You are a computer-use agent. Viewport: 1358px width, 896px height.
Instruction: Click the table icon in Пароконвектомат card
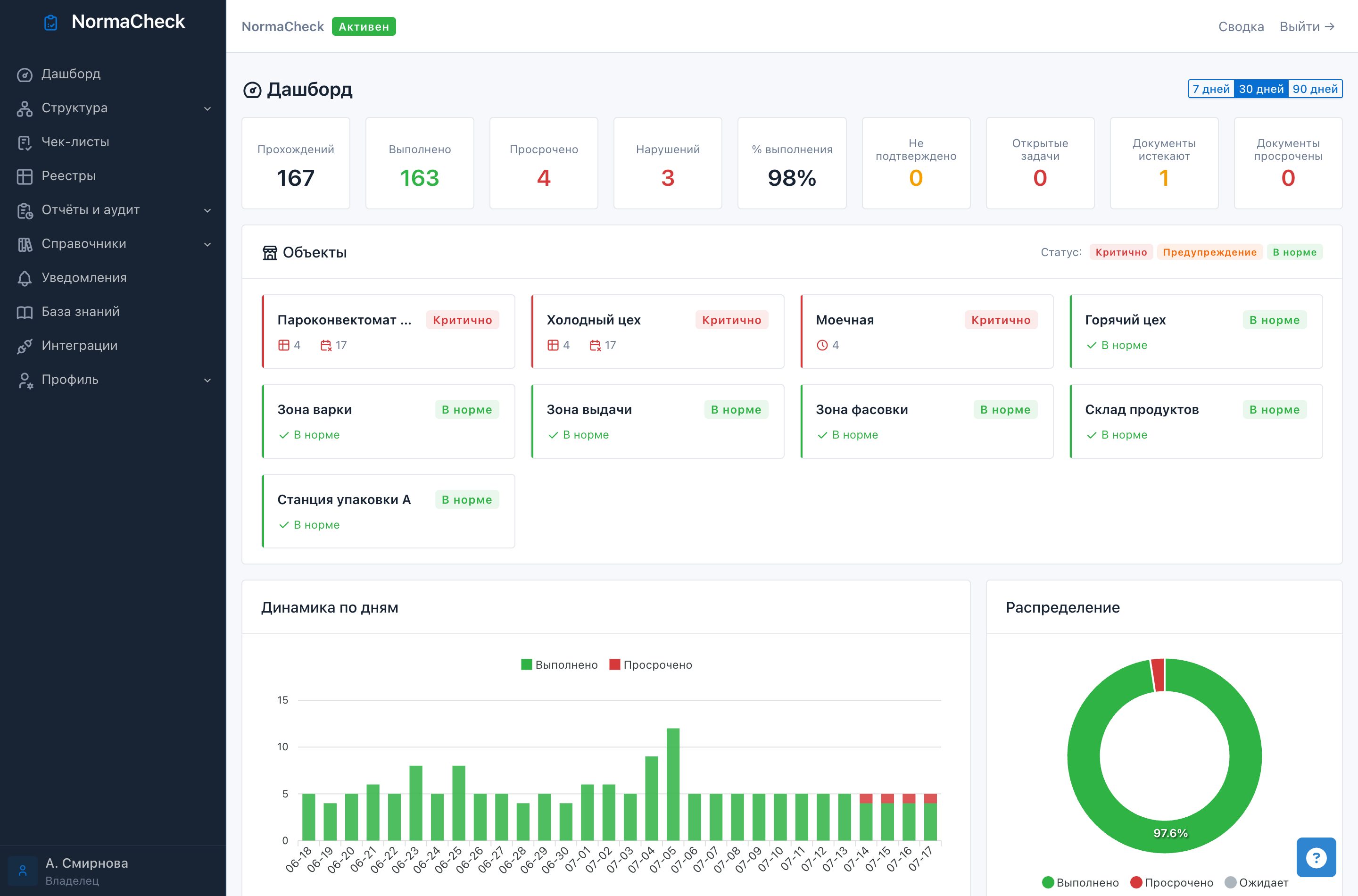(x=283, y=345)
